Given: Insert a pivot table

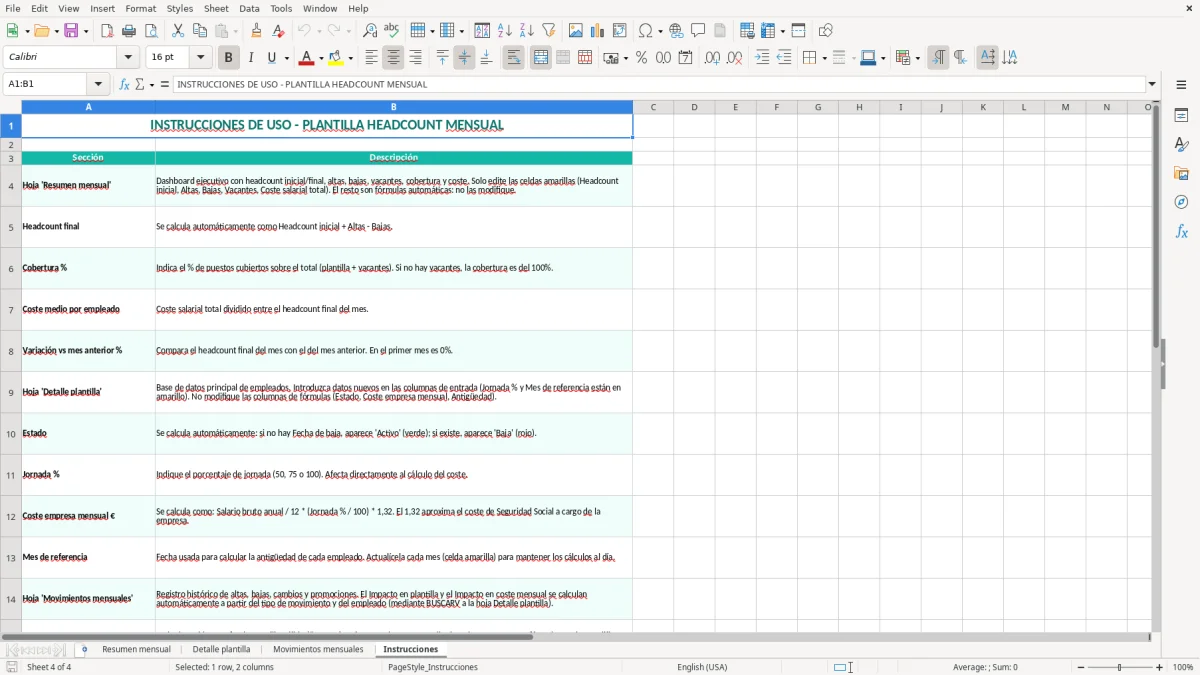Looking at the screenshot, I should [620, 31].
